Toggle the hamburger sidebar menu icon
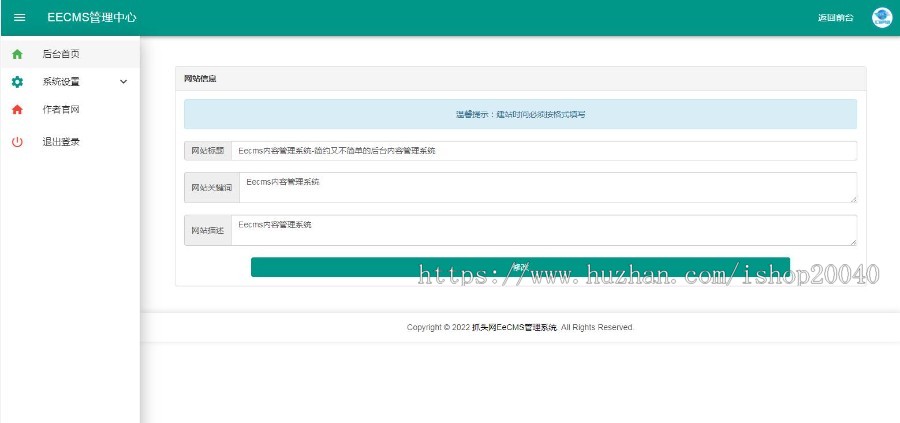This screenshot has height=423, width=900. click(x=19, y=18)
